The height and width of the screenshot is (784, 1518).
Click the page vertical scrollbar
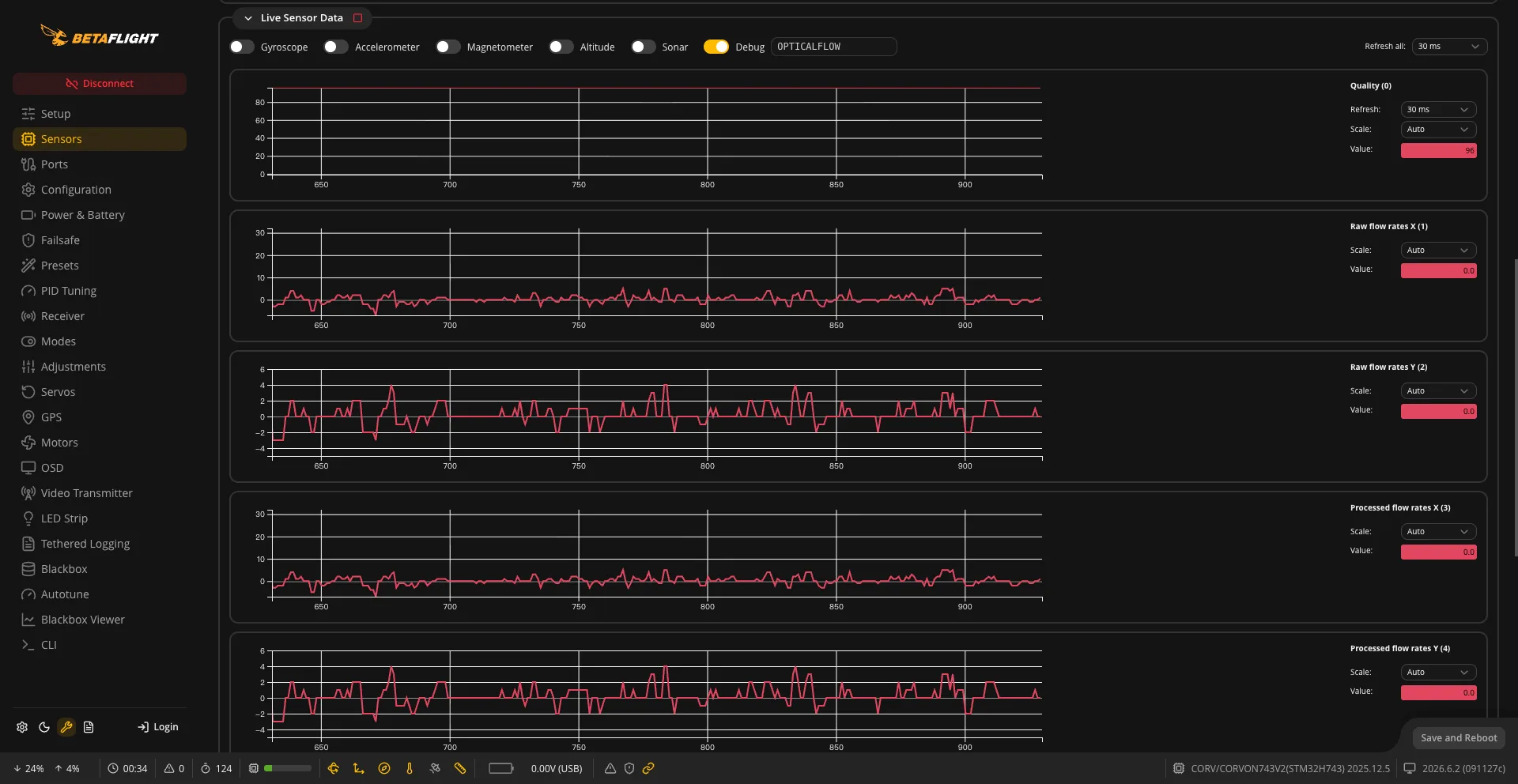(x=1515, y=408)
